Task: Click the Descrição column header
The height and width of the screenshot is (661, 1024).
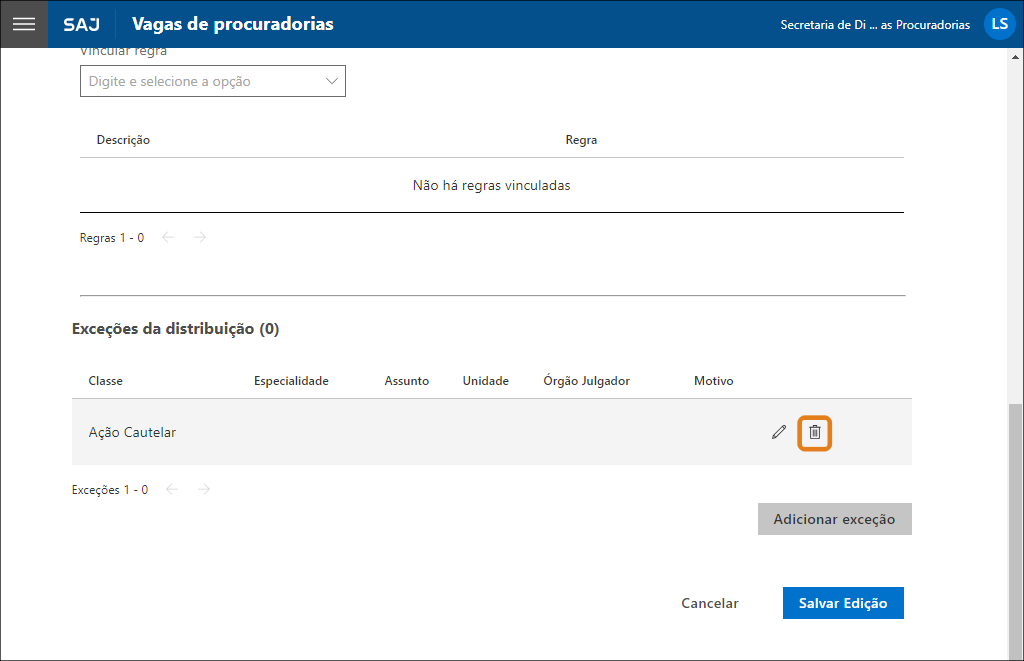Action: click(123, 140)
